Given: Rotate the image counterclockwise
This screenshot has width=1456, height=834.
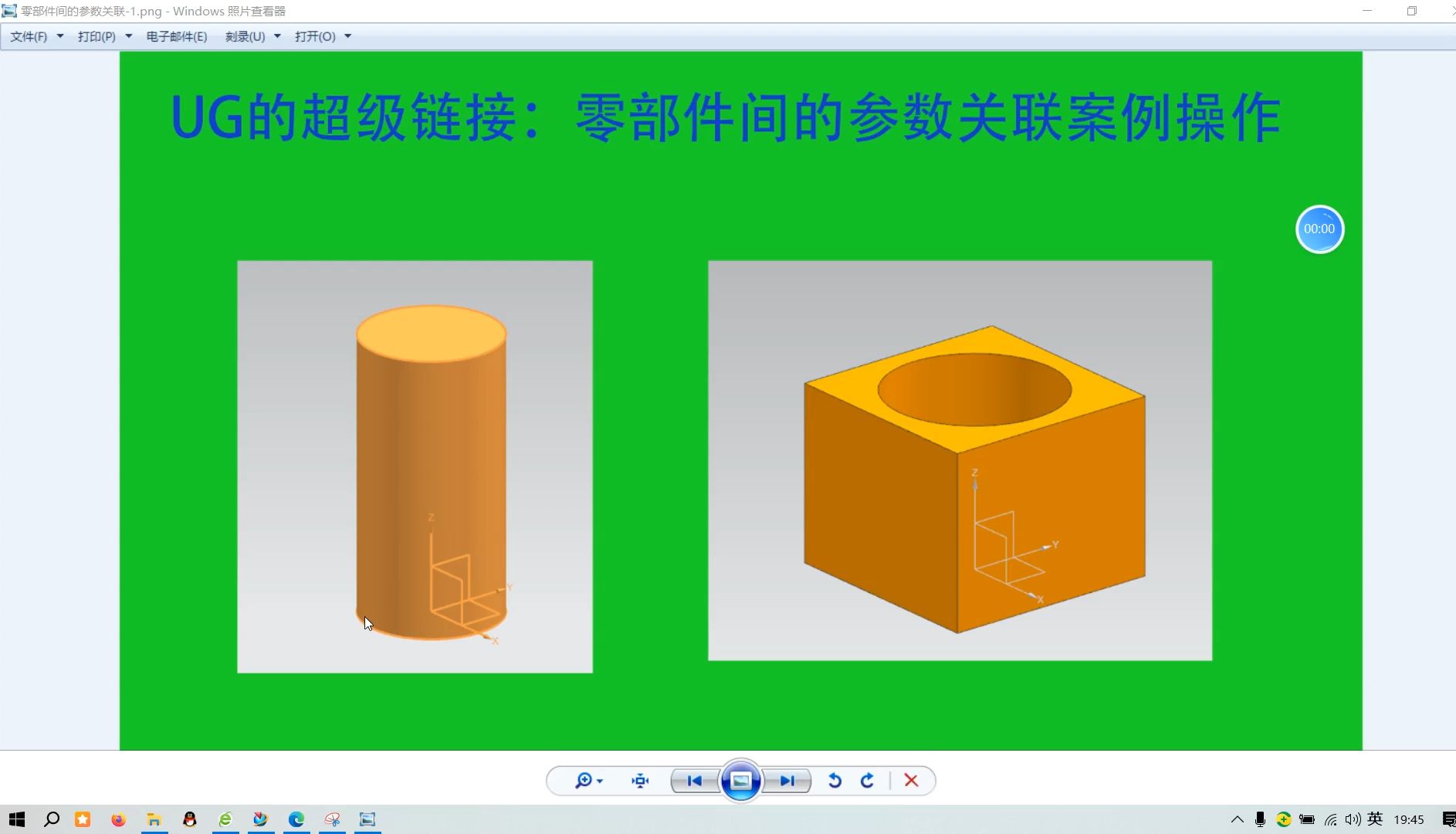Looking at the screenshot, I should (835, 781).
